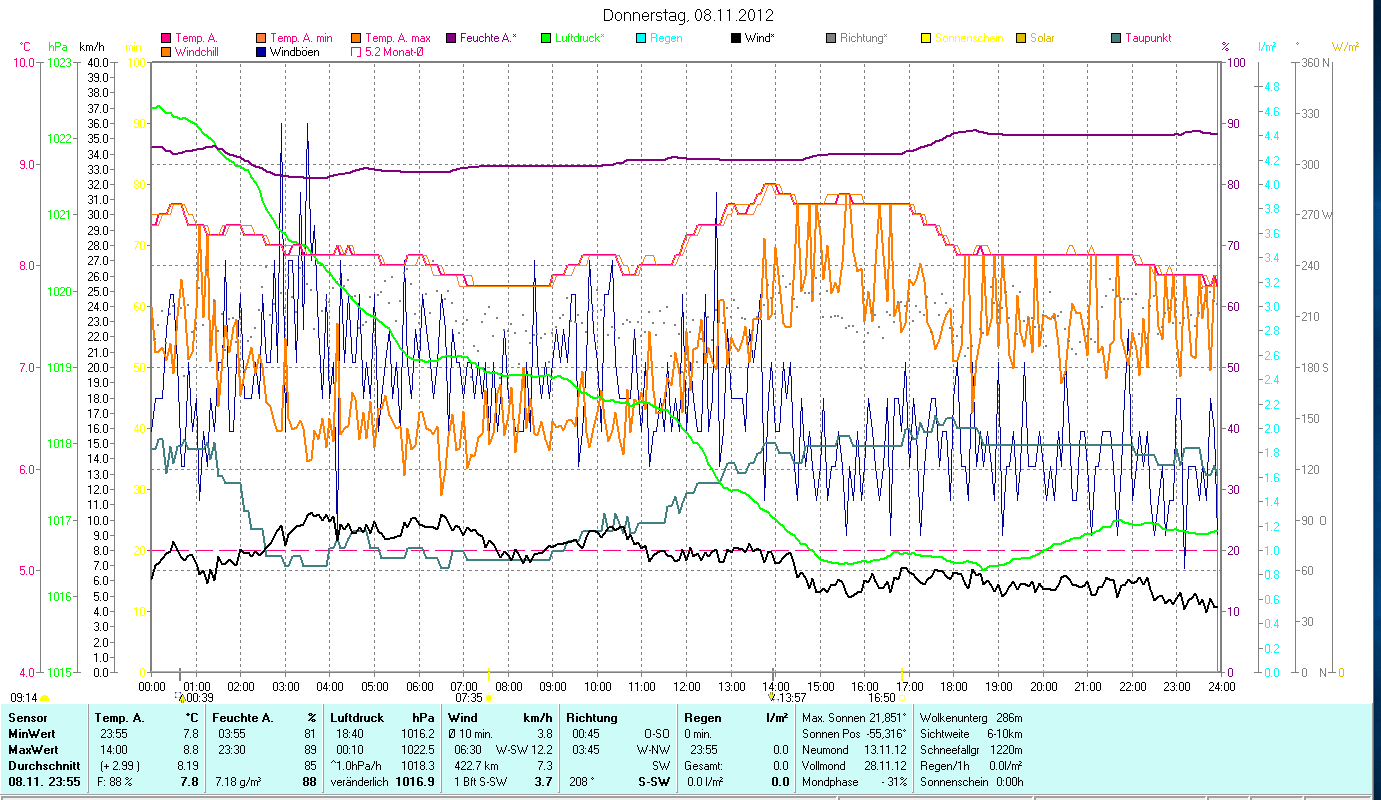Image resolution: width=1381 pixels, height=800 pixels.
Task: Click the Solar legend square
Action: point(1021,38)
